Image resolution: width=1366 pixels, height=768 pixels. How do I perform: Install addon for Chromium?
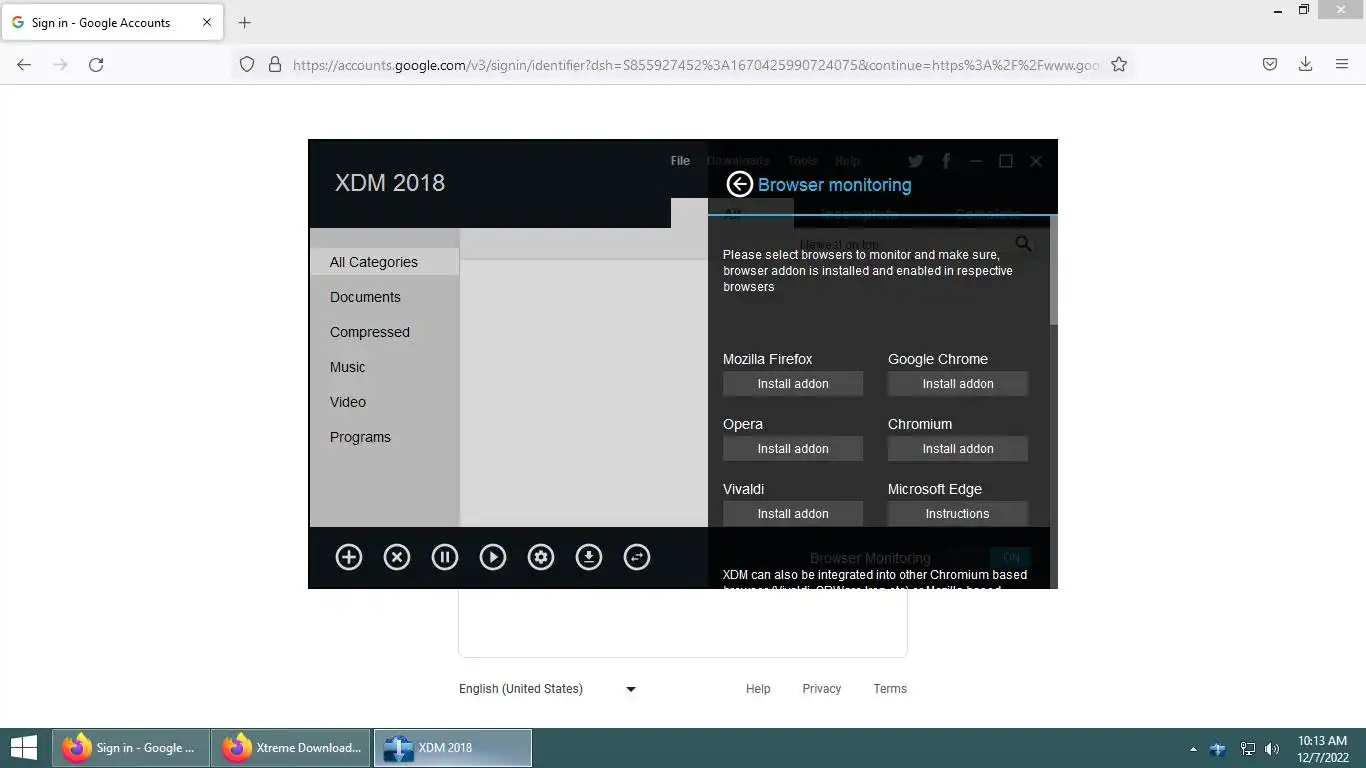coord(958,449)
